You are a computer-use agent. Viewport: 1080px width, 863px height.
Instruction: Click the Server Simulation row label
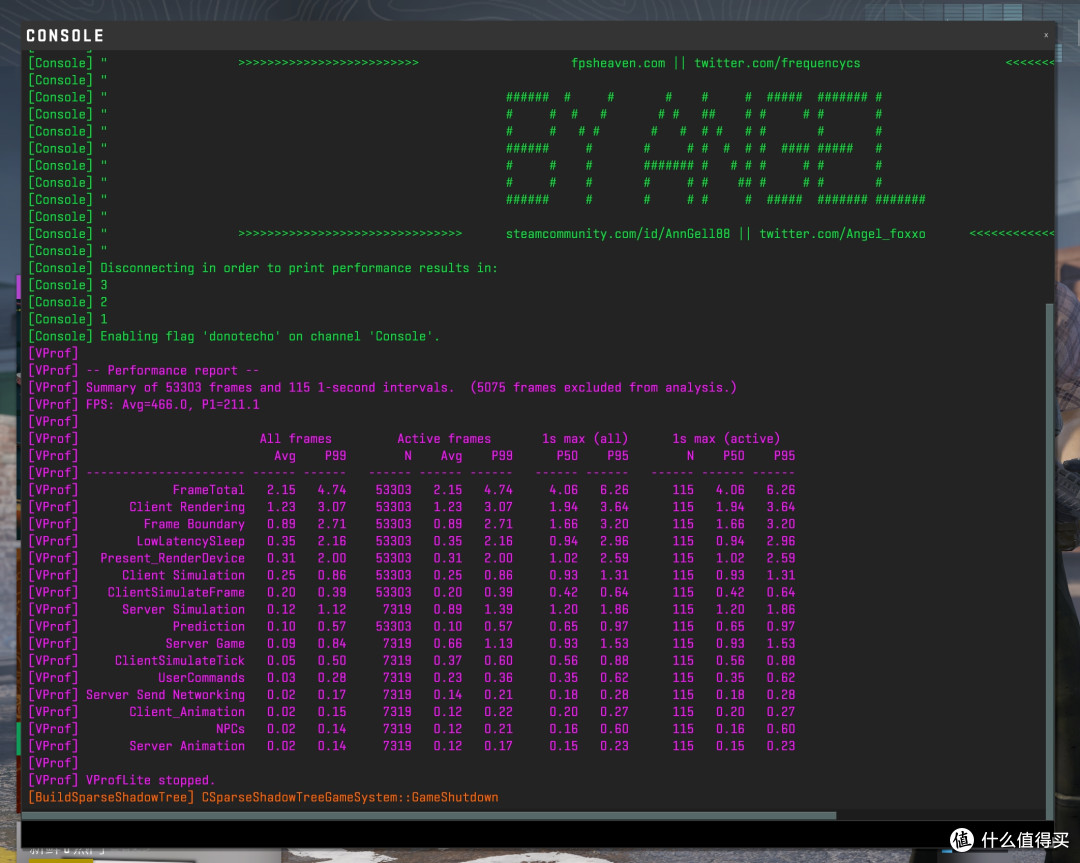pyautogui.click(x=183, y=610)
